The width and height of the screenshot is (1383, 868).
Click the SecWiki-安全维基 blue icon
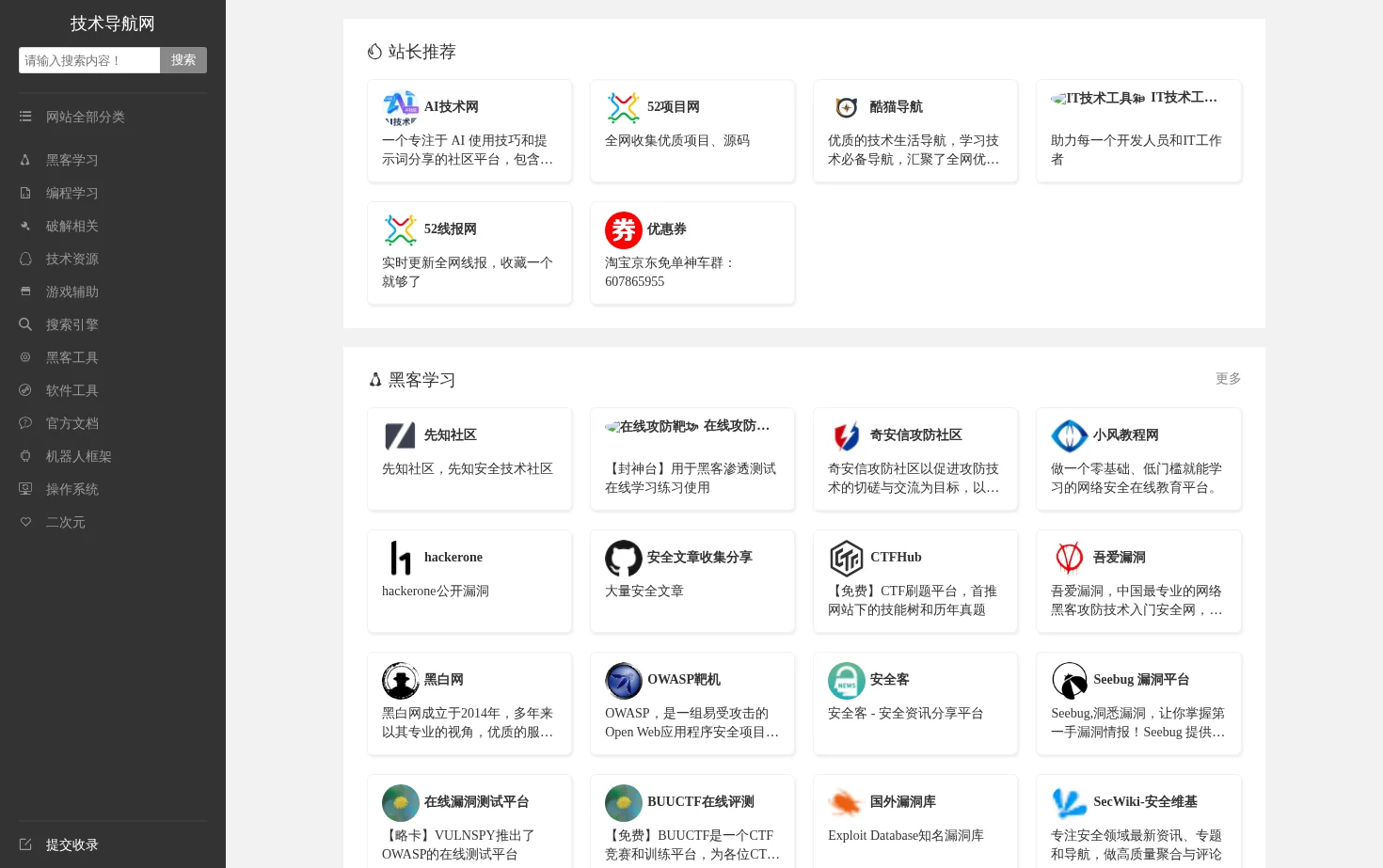1070,803
